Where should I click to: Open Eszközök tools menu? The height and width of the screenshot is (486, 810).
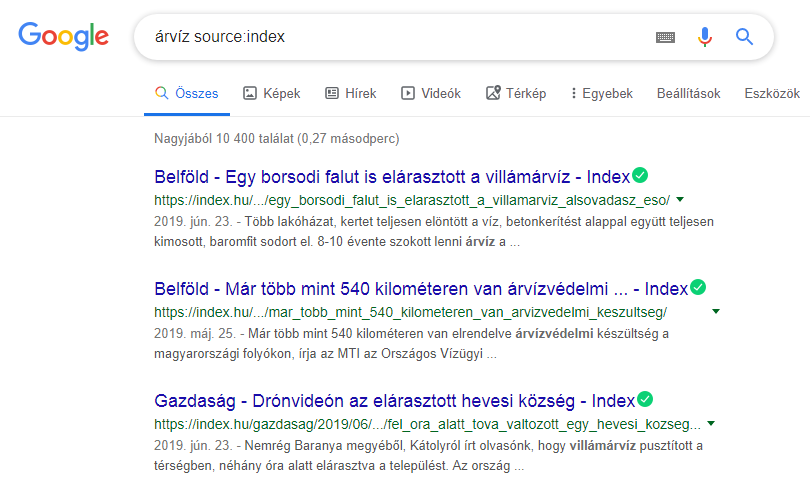click(772, 93)
